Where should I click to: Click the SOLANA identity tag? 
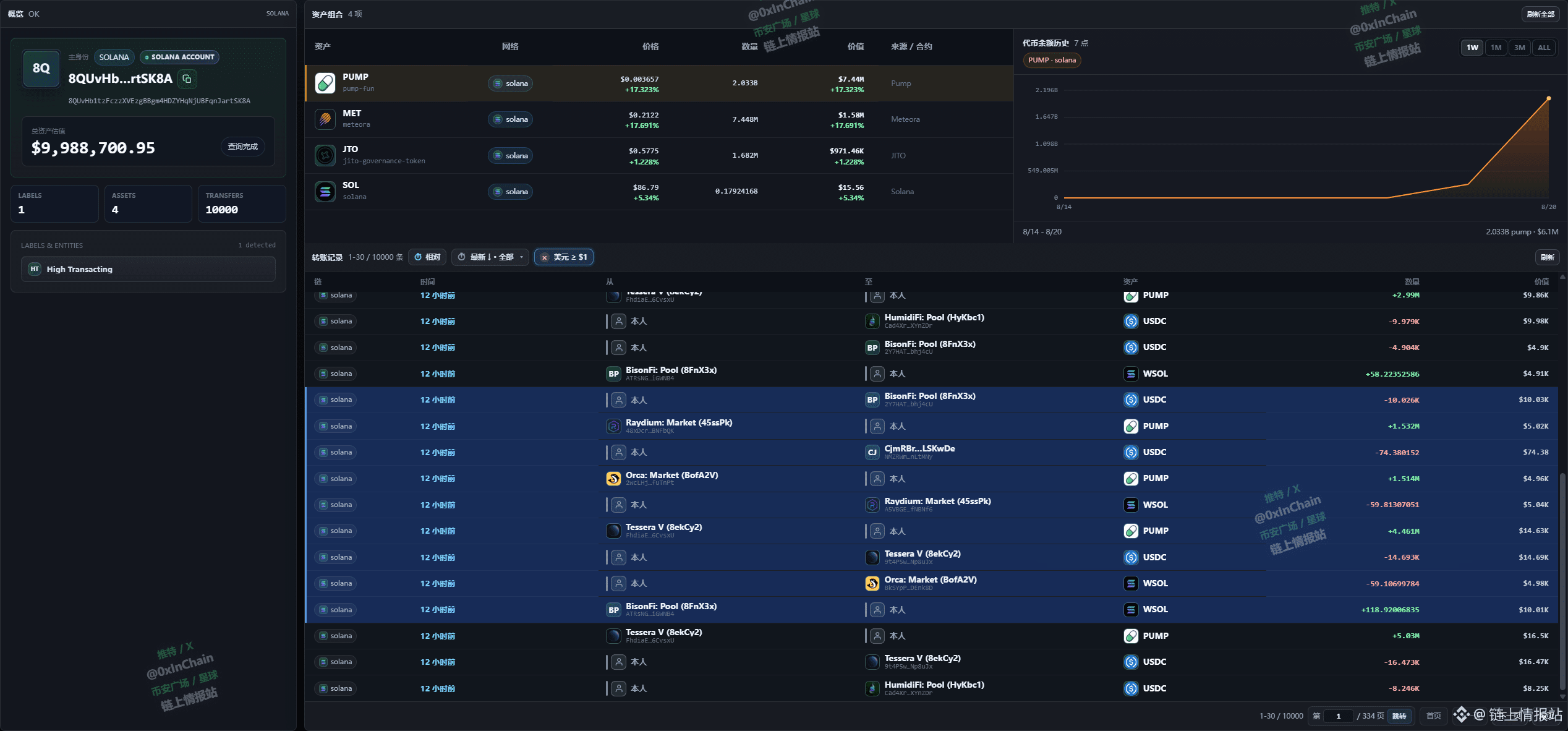(x=114, y=57)
